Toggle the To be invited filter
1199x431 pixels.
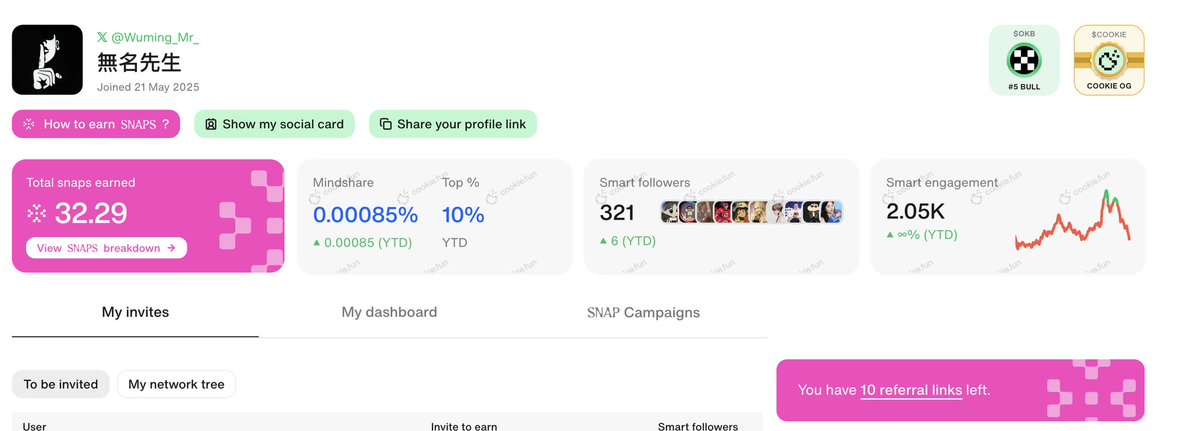[x=60, y=384]
